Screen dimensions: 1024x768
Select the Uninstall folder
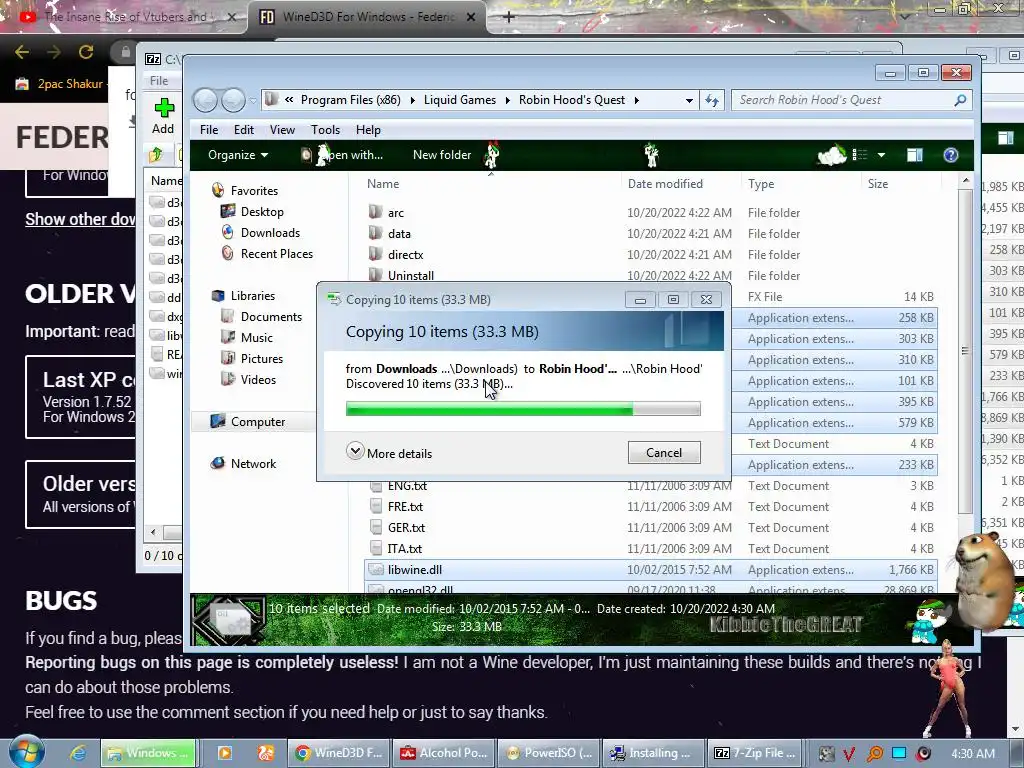411,276
